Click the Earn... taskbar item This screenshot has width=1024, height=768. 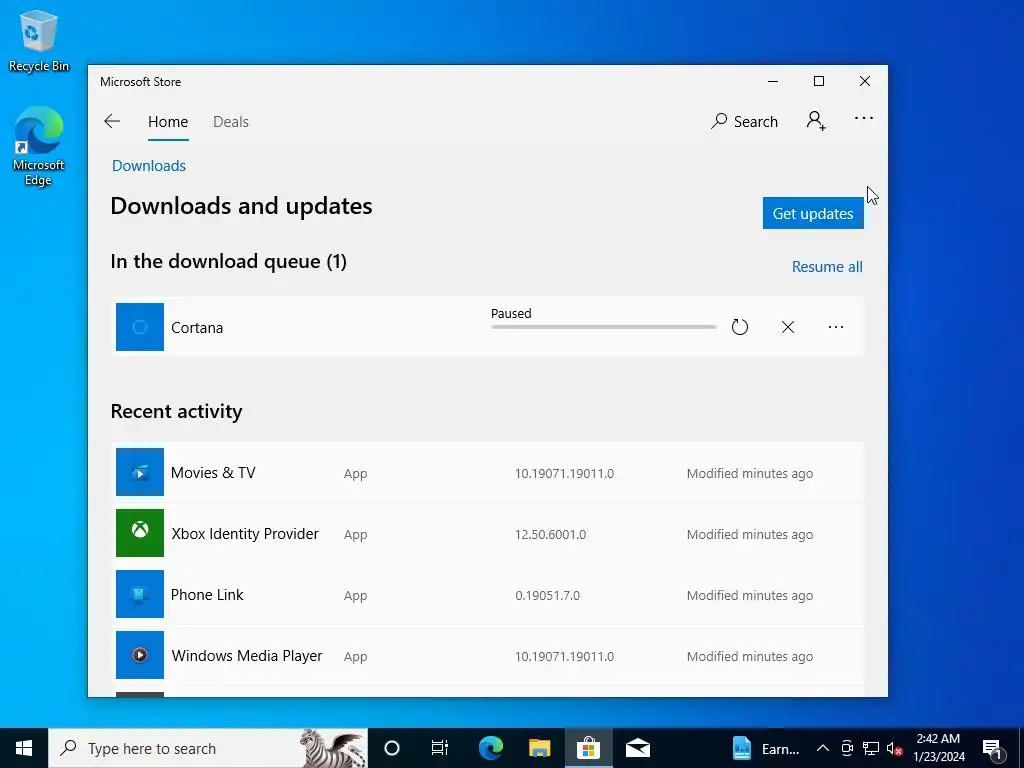click(x=765, y=748)
